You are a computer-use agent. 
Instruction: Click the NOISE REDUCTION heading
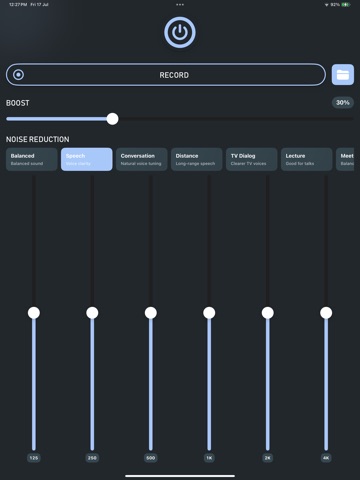pyautogui.click(x=38, y=139)
